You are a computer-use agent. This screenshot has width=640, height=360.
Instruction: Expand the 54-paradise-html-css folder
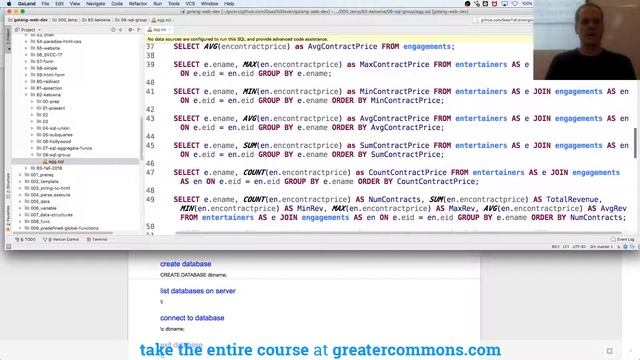tap(27, 41)
